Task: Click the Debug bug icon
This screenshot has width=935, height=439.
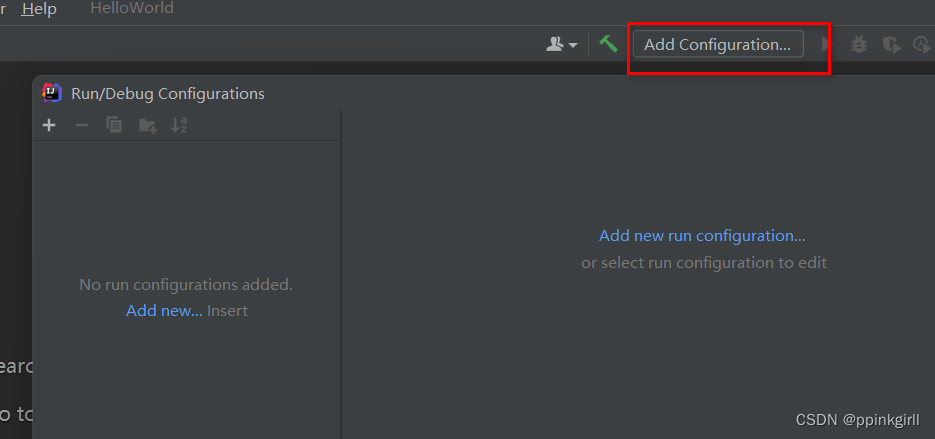Action: coord(859,44)
